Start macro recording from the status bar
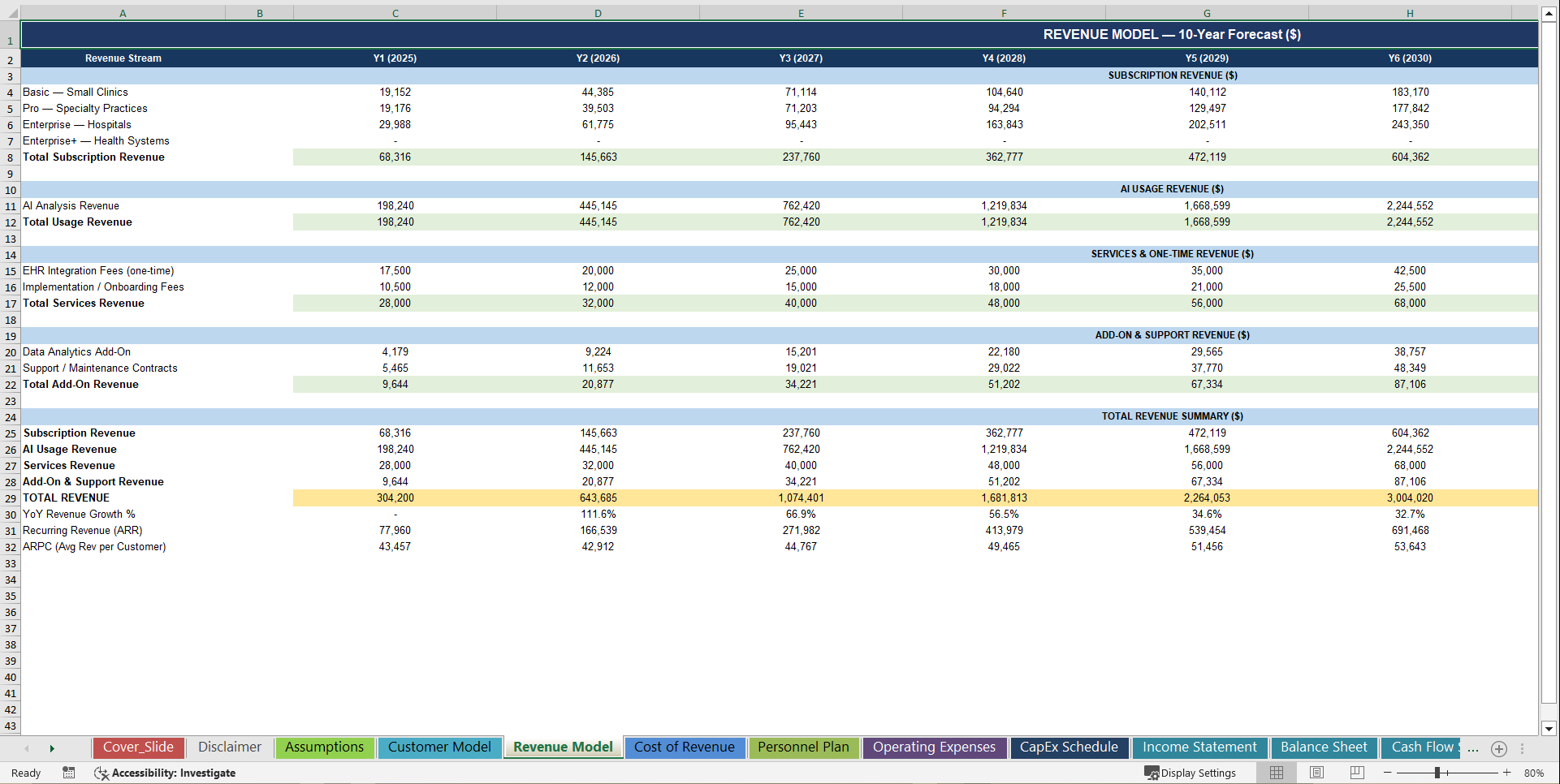This screenshot has width=1560, height=784. click(x=69, y=773)
